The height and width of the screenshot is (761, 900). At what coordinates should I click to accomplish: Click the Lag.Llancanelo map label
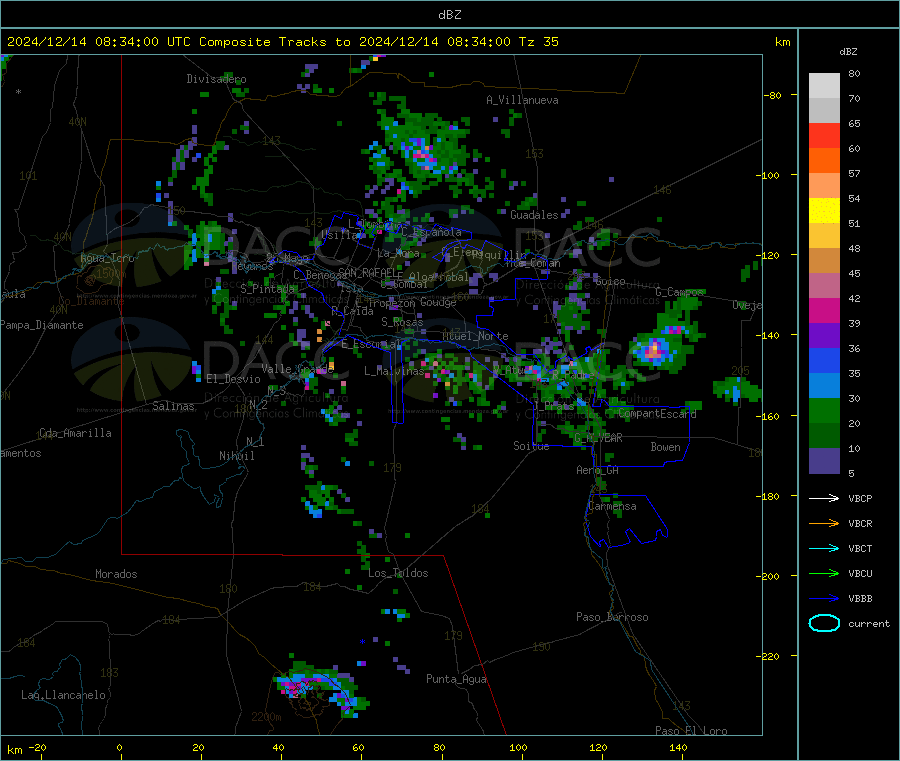tap(63, 695)
